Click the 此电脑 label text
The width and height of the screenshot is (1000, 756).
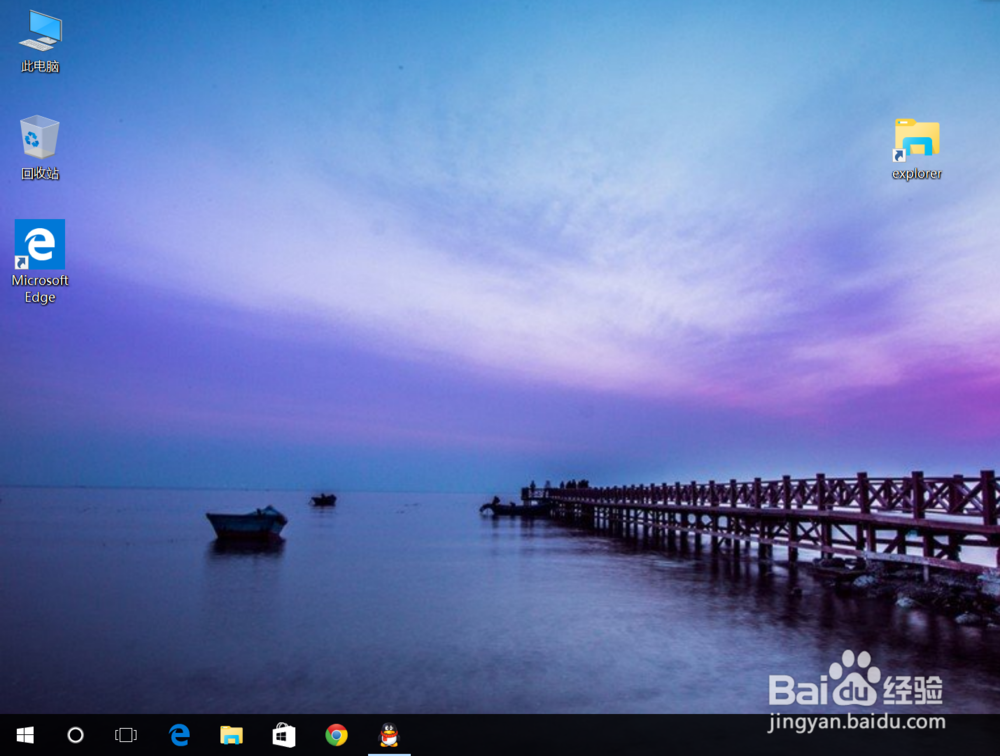click(x=40, y=66)
